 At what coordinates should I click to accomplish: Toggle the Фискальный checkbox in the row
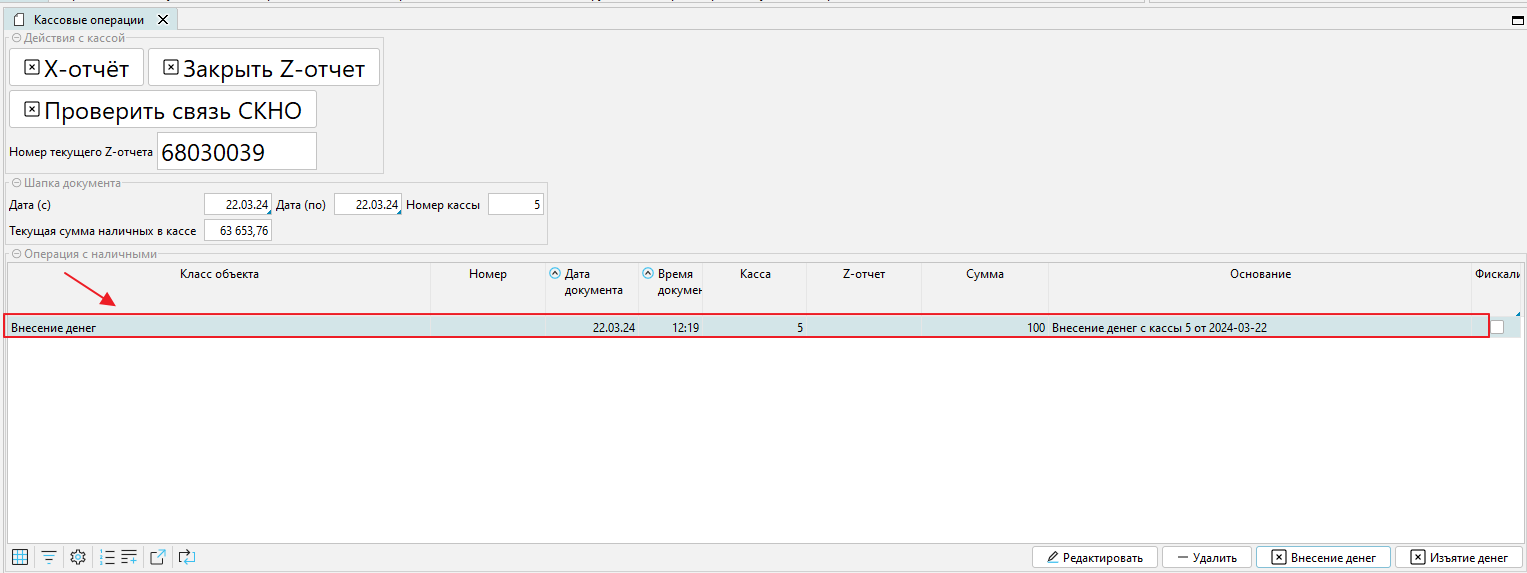(x=1496, y=327)
